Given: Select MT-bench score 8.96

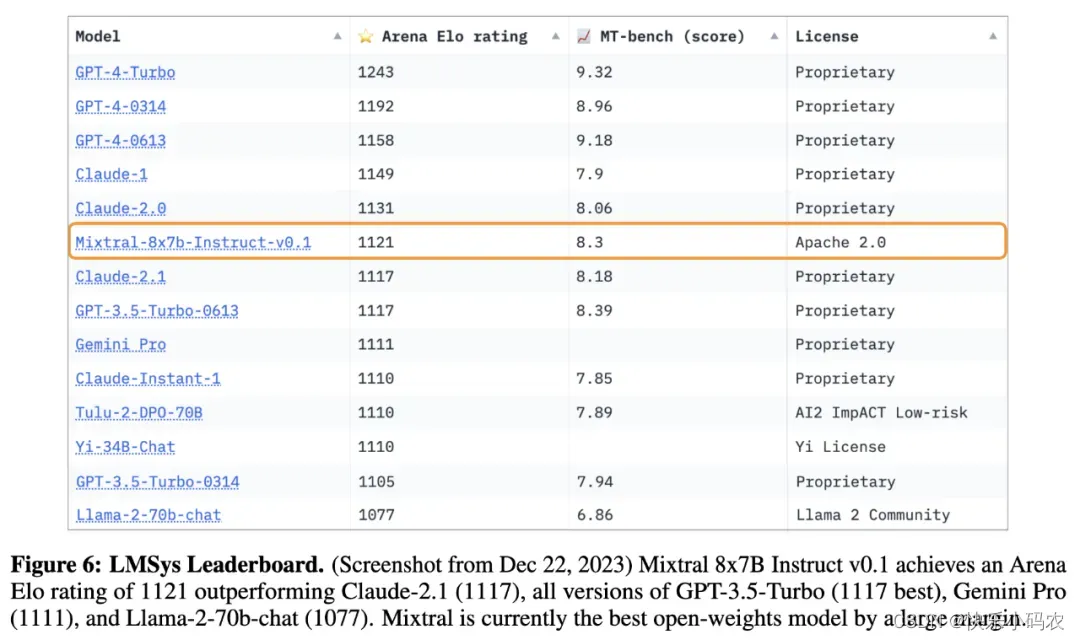Looking at the screenshot, I should (x=594, y=107).
